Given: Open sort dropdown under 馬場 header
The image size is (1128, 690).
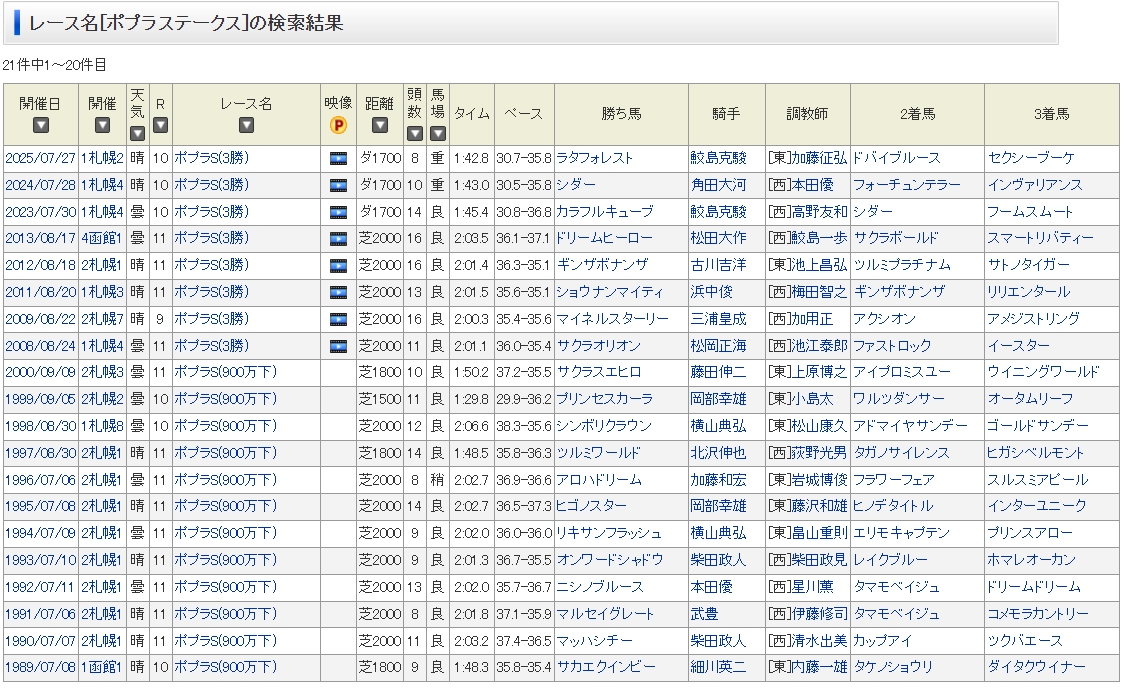Looking at the screenshot, I should [437, 133].
